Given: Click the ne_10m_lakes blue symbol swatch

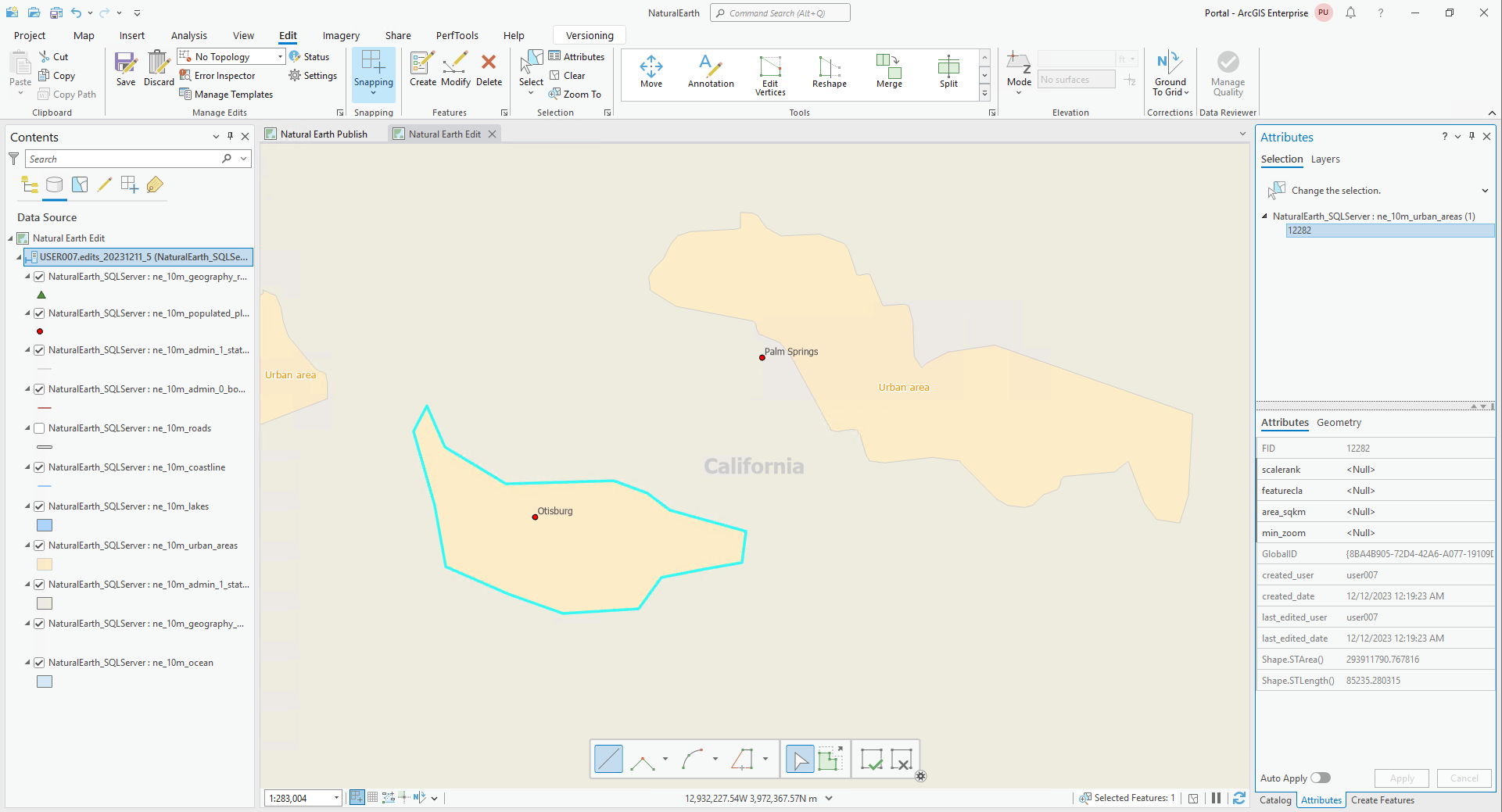Looking at the screenshot, I should 45,526.
